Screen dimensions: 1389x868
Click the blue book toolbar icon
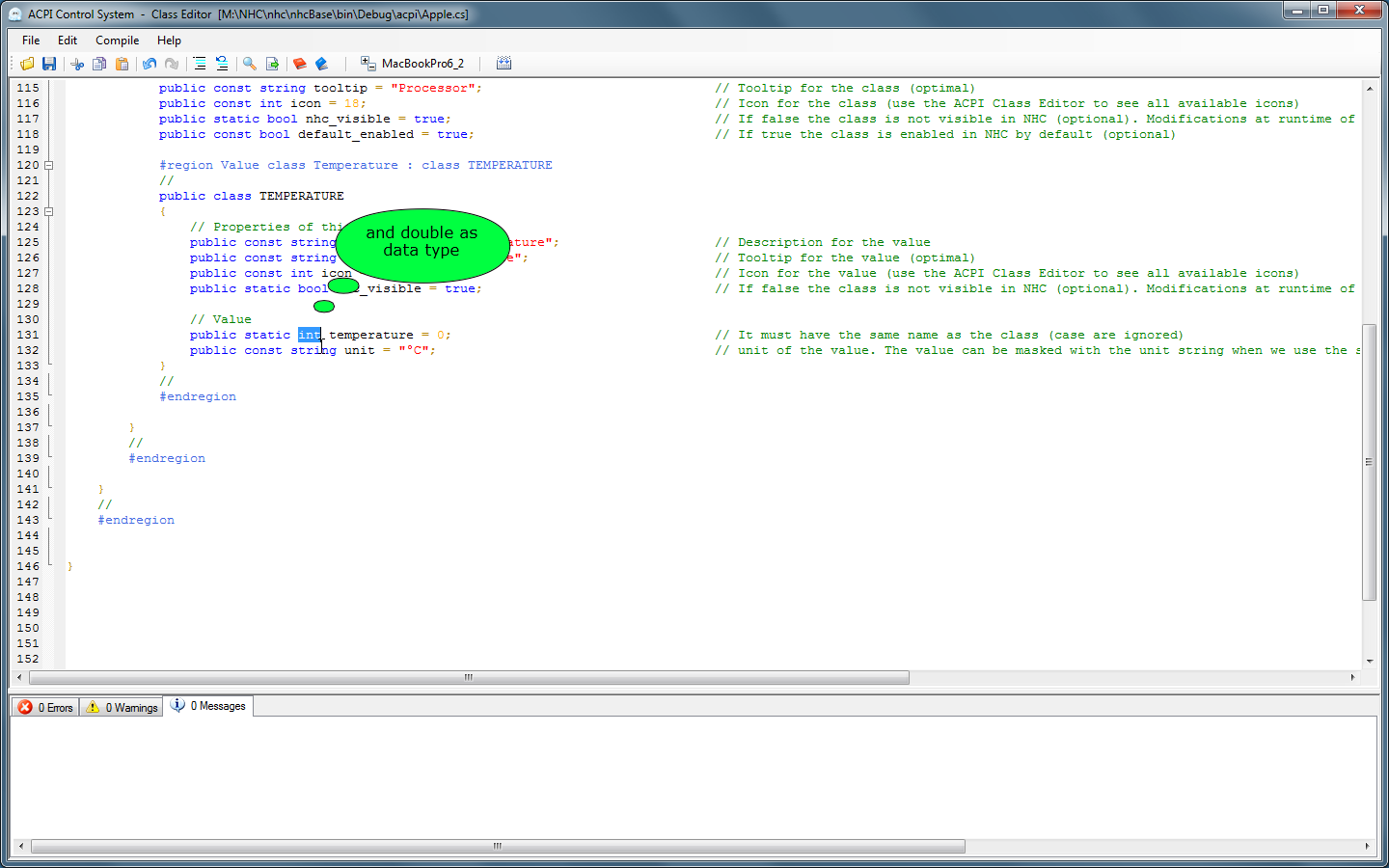point(322,64)
